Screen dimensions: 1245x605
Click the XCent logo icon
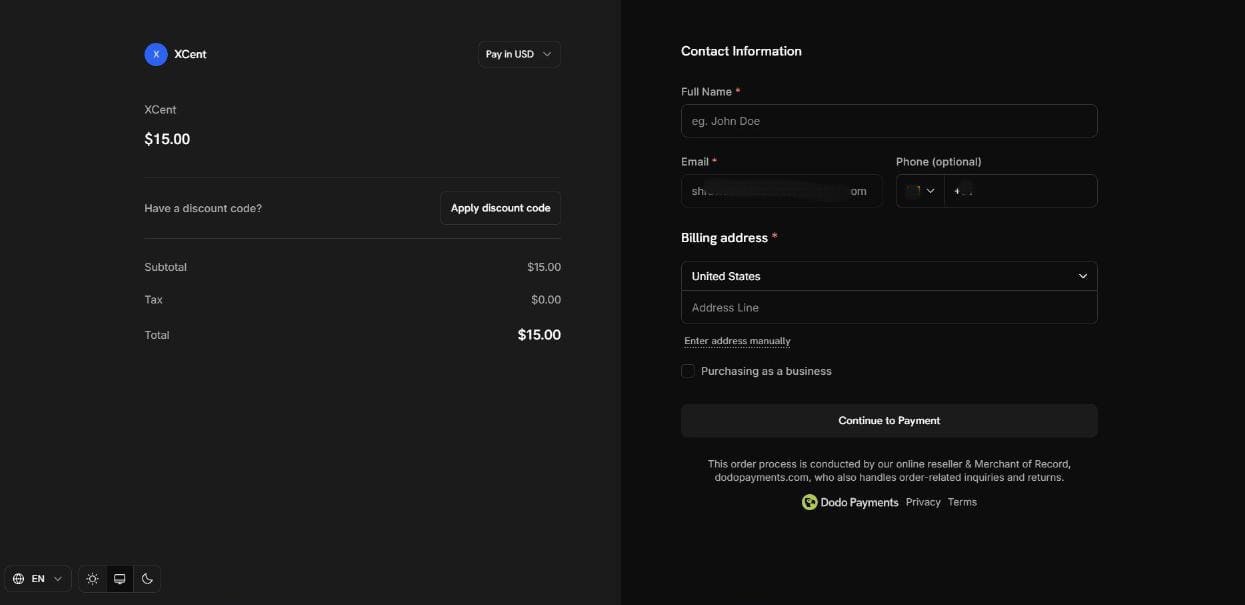click(x=155, y=54)
